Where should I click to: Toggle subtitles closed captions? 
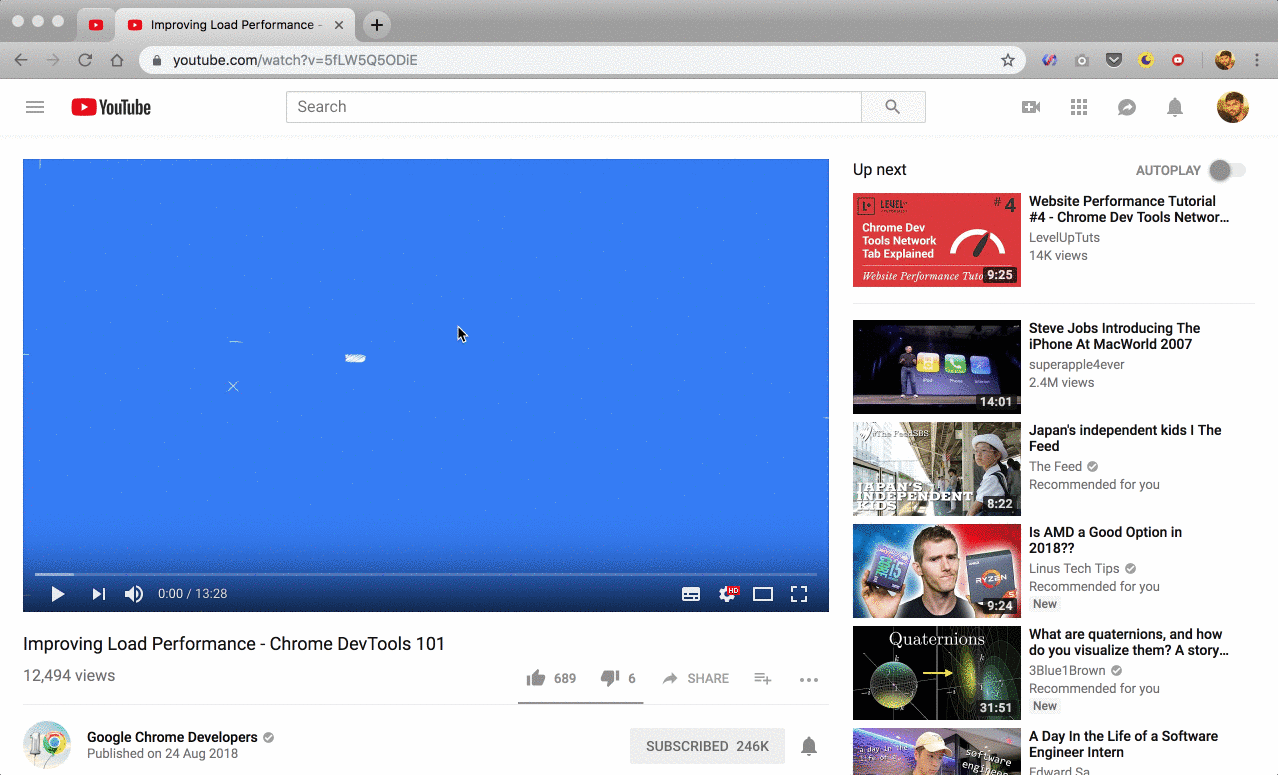691,594
